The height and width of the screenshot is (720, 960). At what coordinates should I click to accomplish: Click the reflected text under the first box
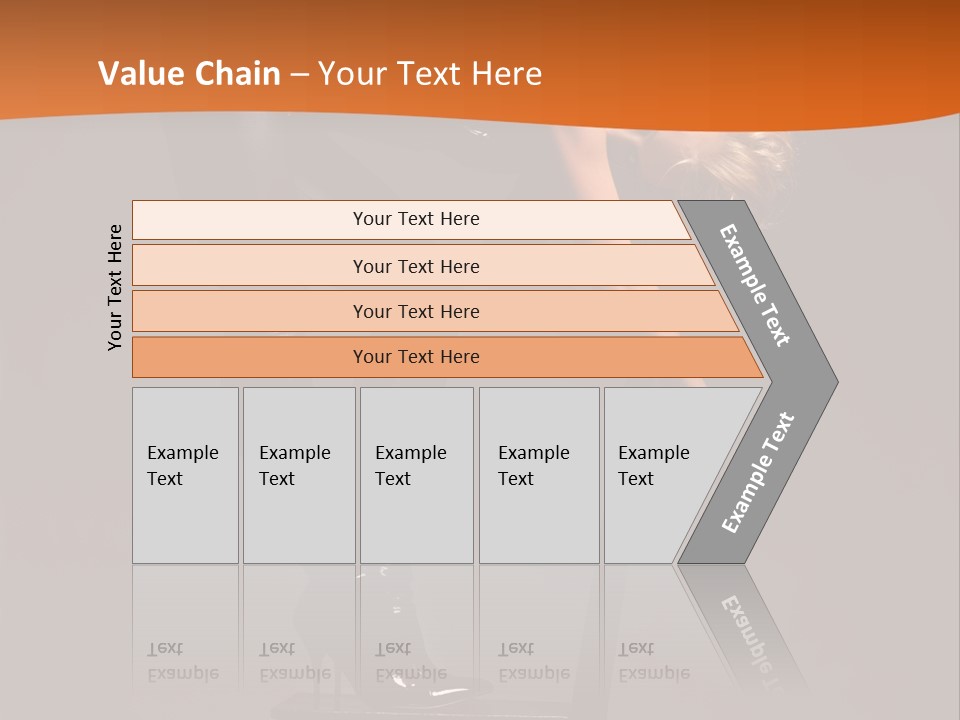click(x=183, y=661)
